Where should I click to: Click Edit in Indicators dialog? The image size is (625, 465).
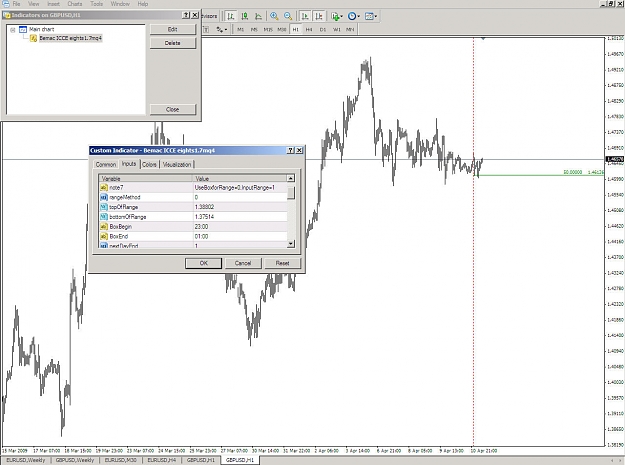pos(173,29)
